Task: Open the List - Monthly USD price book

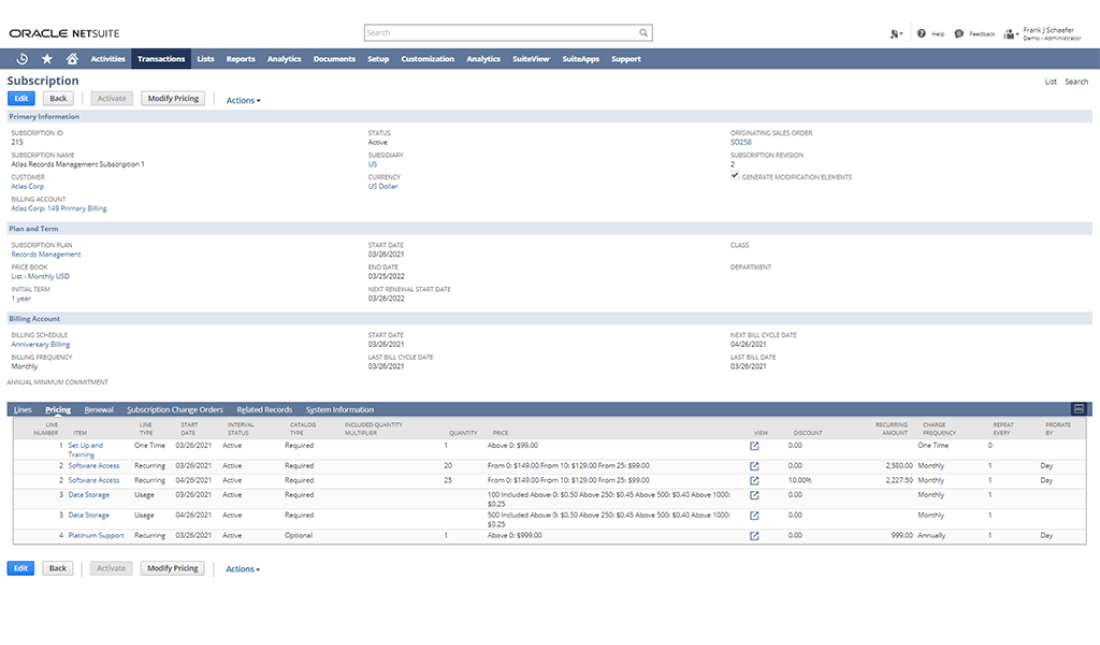Action: [41, 277]
